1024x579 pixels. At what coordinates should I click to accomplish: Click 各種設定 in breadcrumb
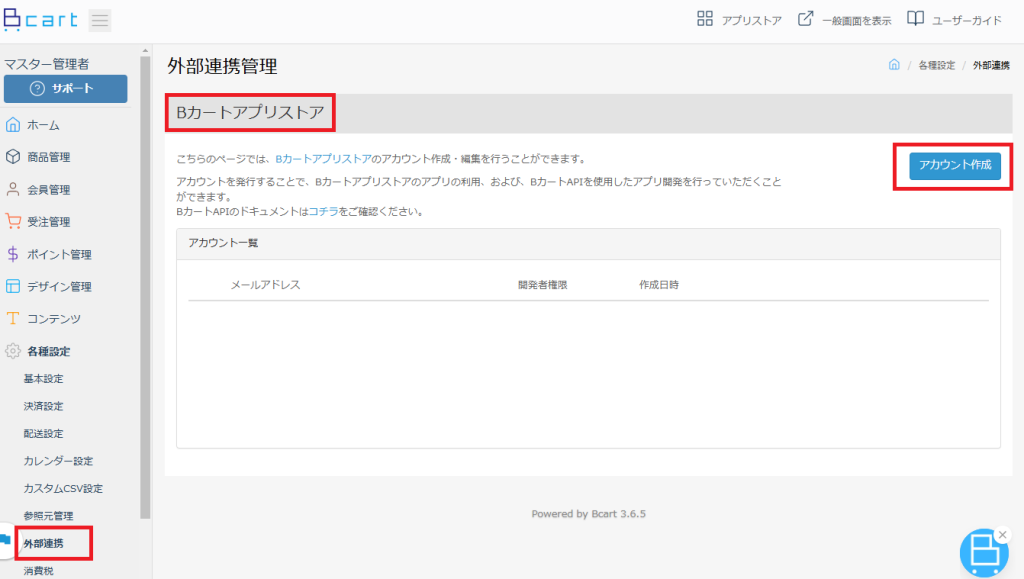pyautogui.click(x=936, y=65)
